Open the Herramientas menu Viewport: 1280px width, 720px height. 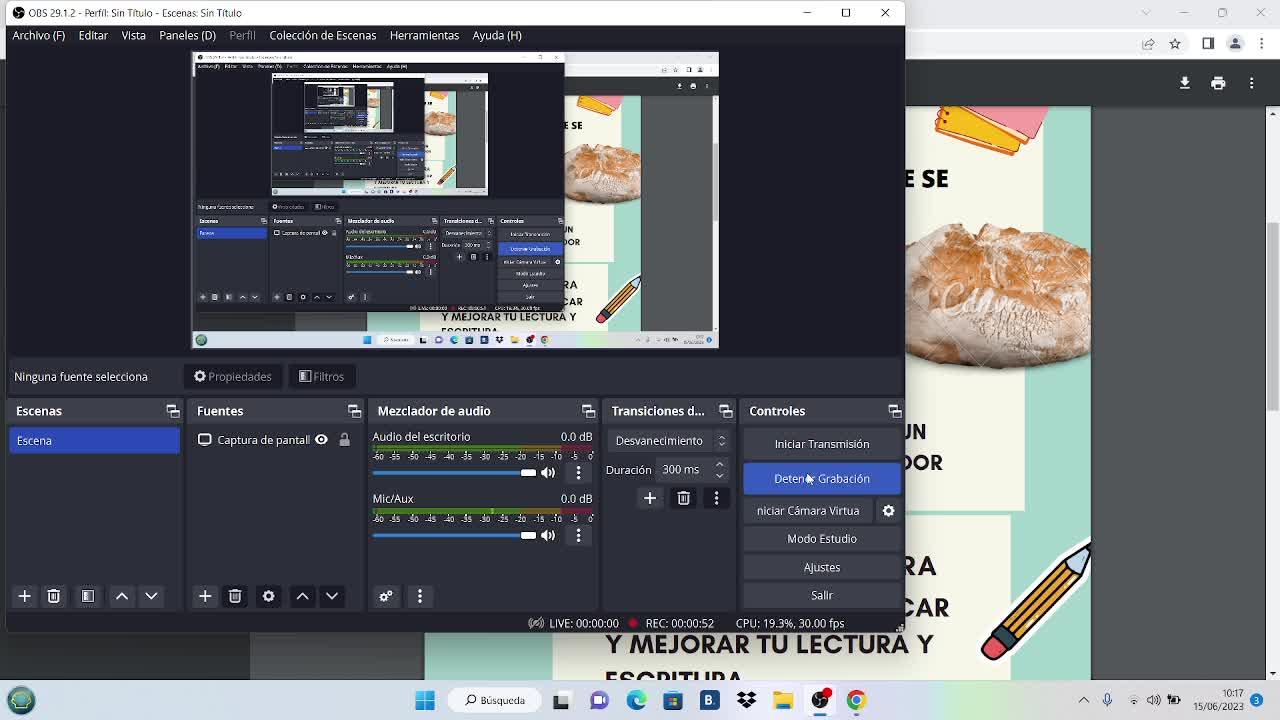[x=424, y=35]
